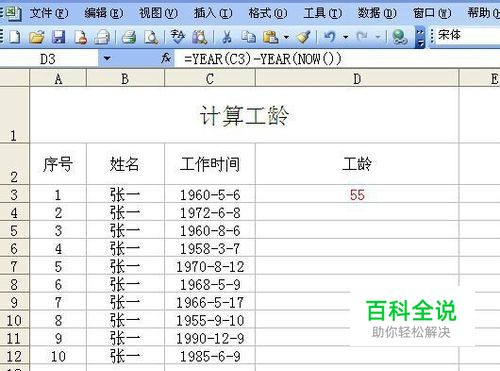Viewport: 500px width, 371px height.
Task: Open Print Preview with the magnifier icon
Action: 151,37
